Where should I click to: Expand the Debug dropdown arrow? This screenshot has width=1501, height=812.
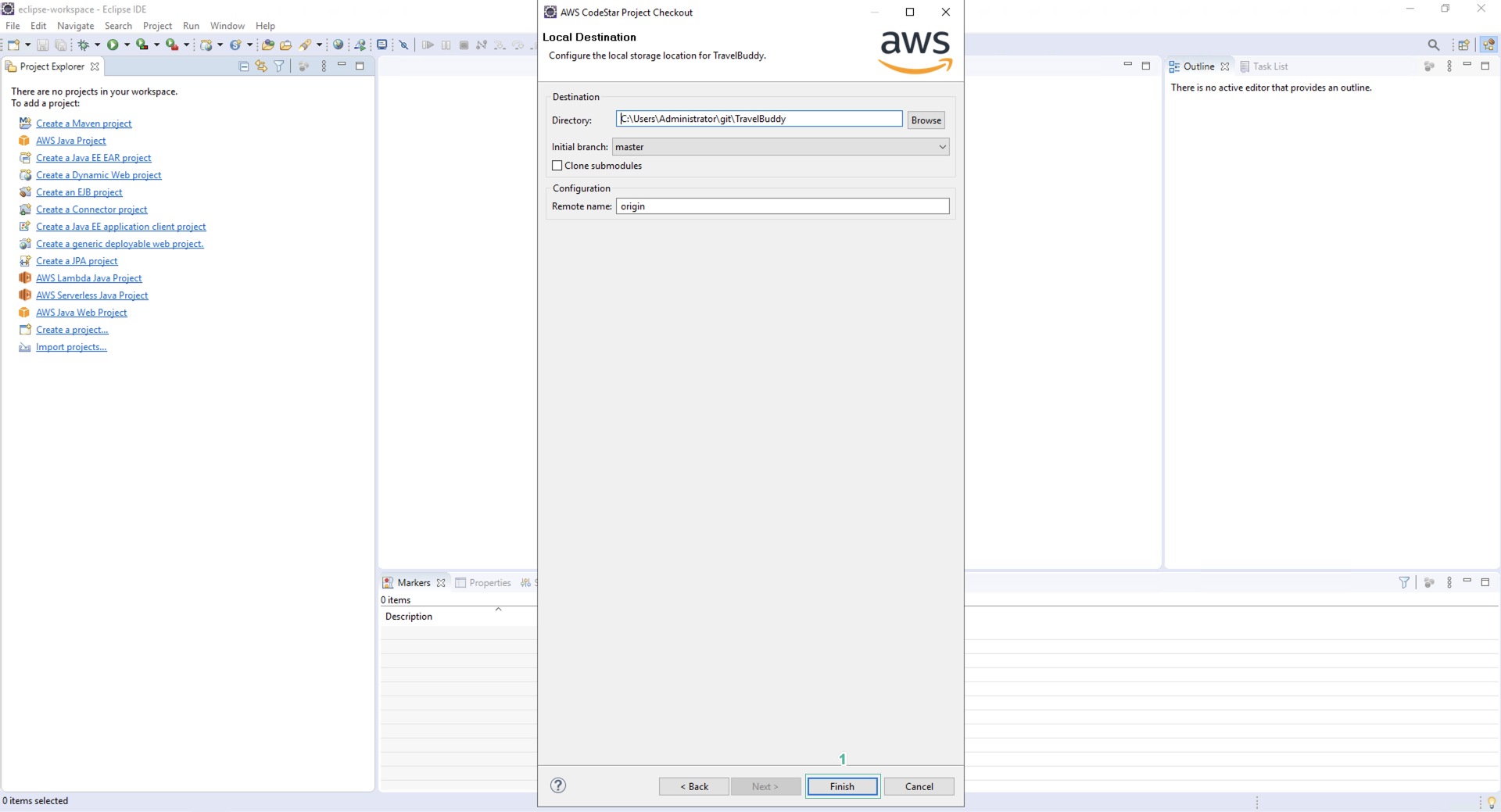pos(97,45)
